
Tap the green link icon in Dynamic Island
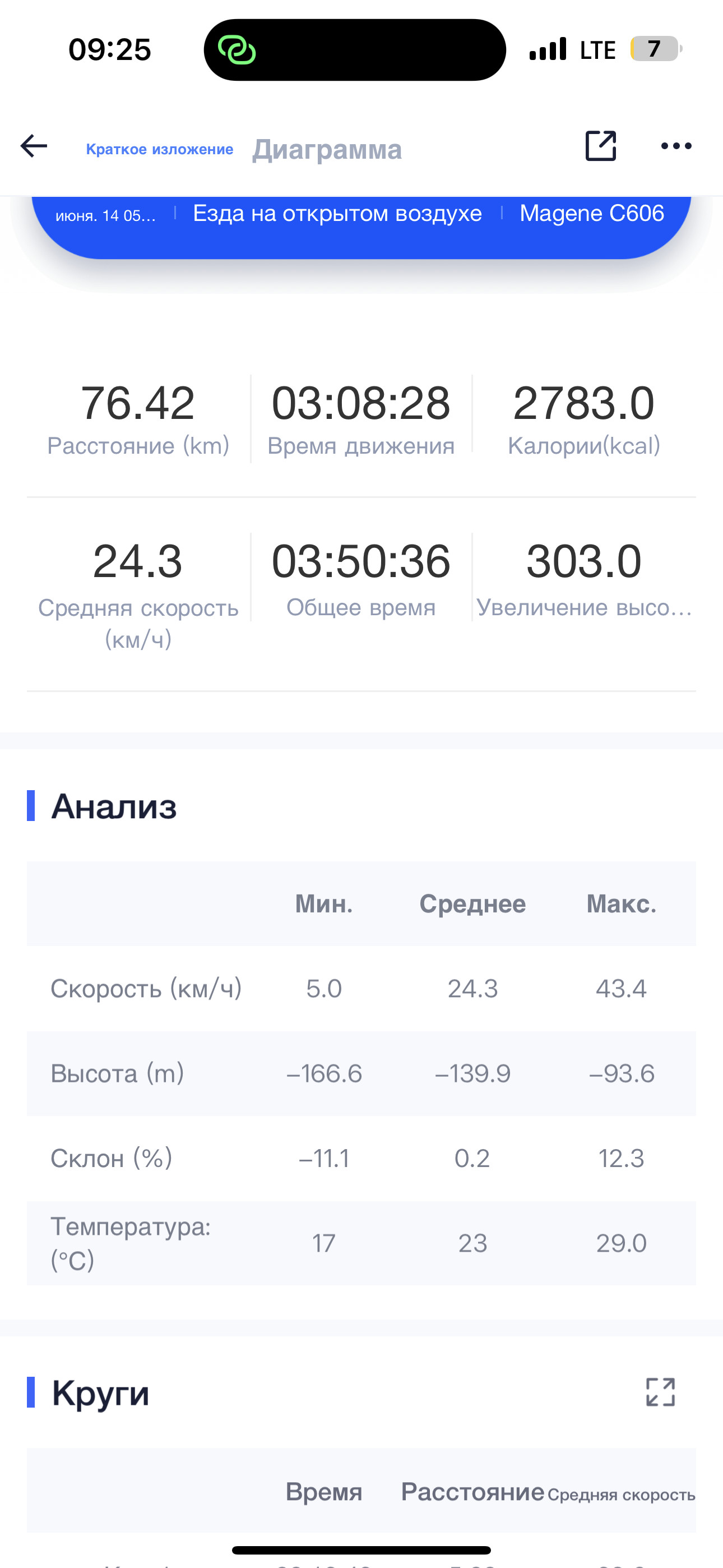pyautogui.click(x=237, y=50)
